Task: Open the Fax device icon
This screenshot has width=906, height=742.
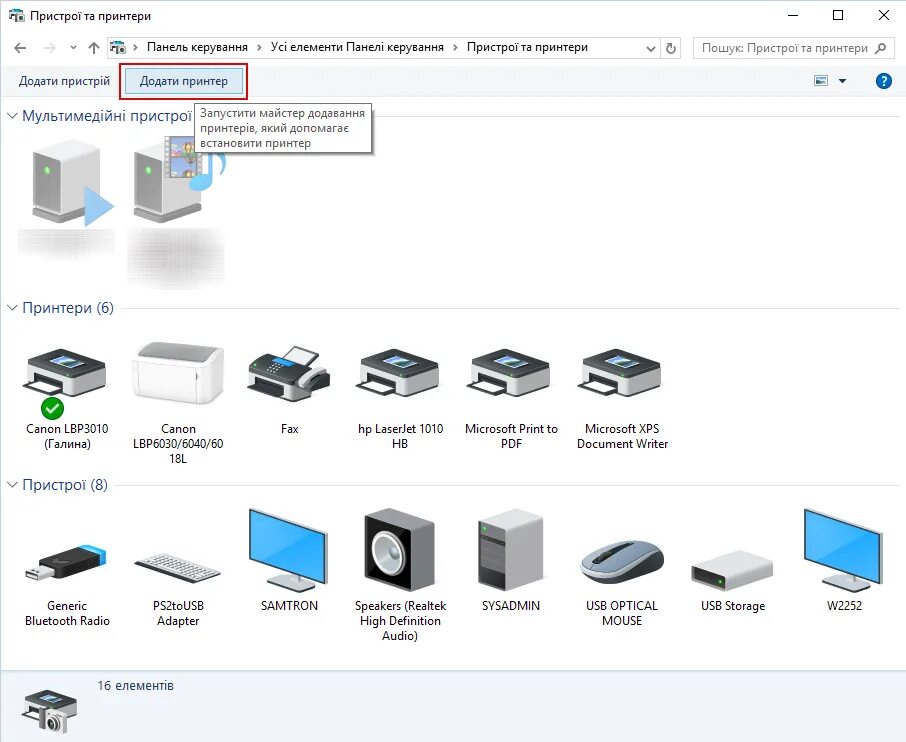Action: coord(288,375)
